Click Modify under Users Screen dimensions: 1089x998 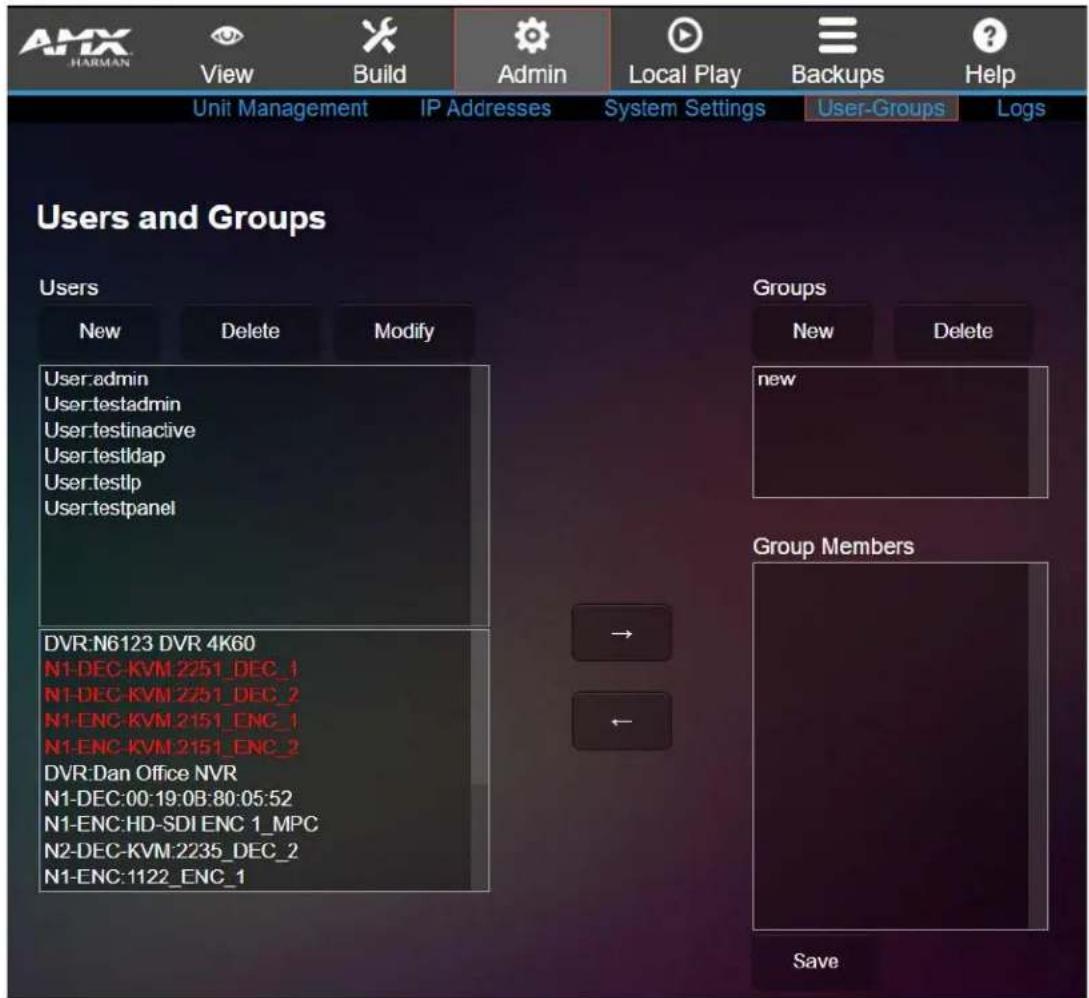[x=404, y=331]
